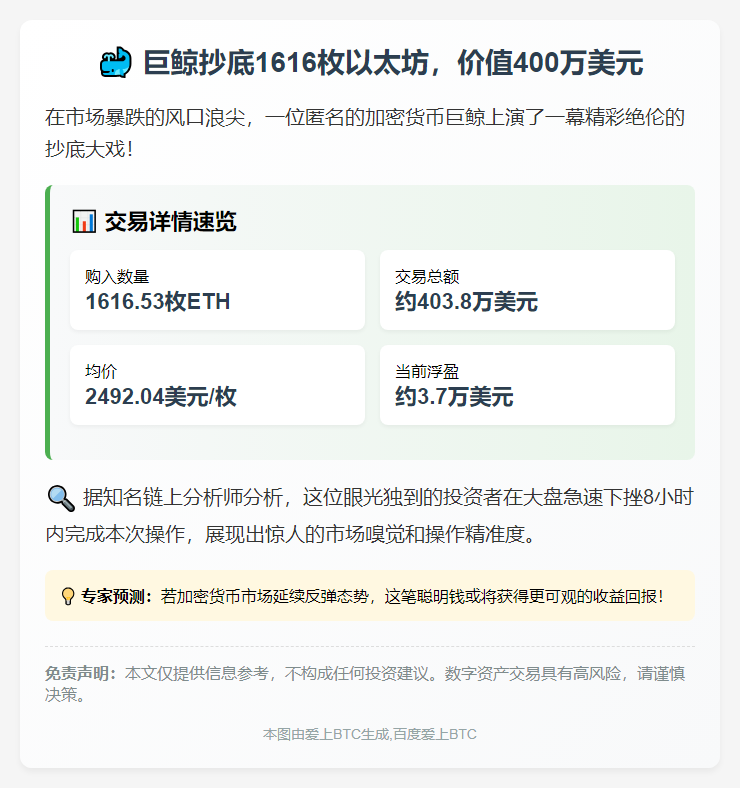
Task: Select the 1616.53枚ETH value
Action: tap(158, 302)
